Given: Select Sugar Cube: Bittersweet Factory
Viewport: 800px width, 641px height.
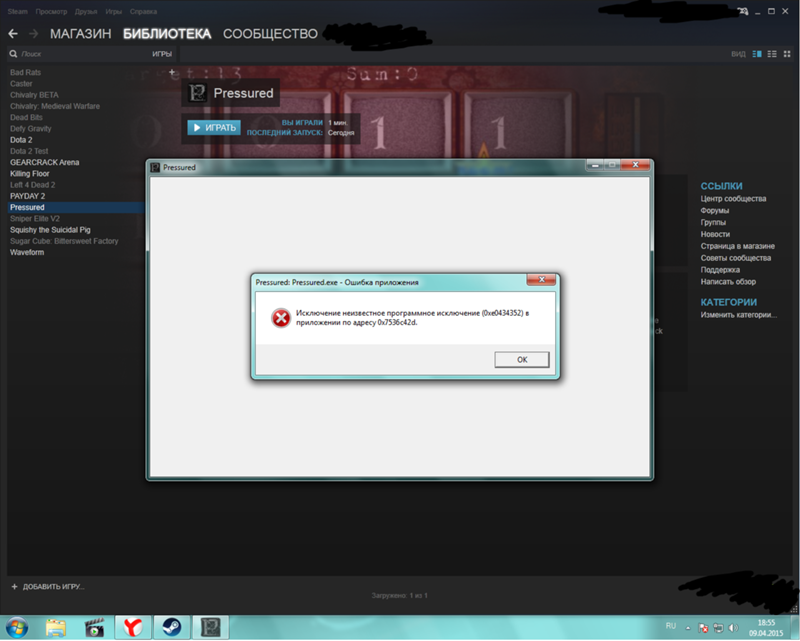Looking at the screenshot, I should point(64,241).
